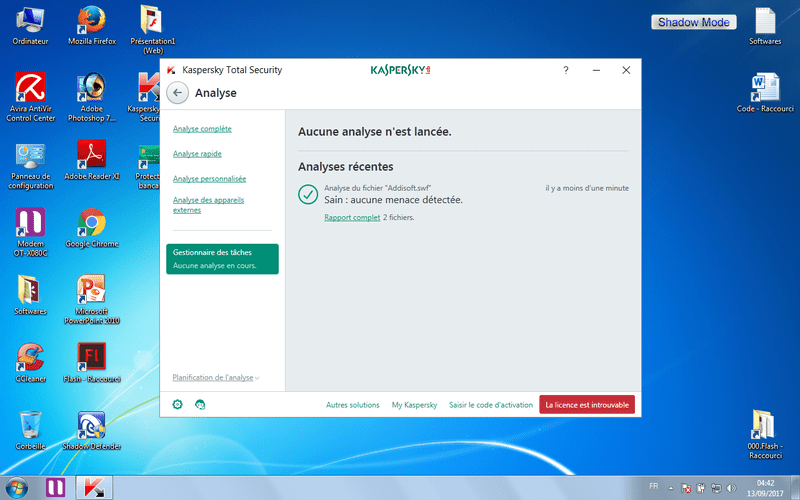Show hidden system tray icons
This screenshot has width=800, height=500.
pyautogui.click(x=671, y=489)
